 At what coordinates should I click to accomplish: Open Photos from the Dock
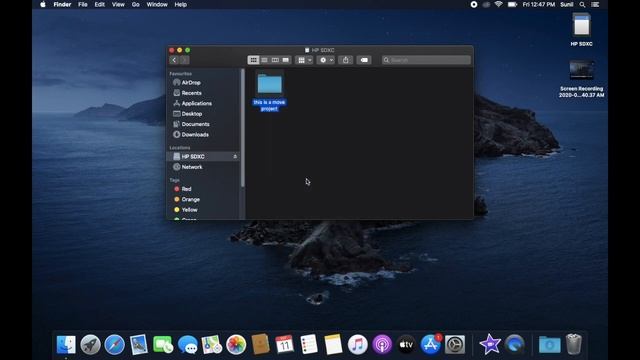[236, 345]
